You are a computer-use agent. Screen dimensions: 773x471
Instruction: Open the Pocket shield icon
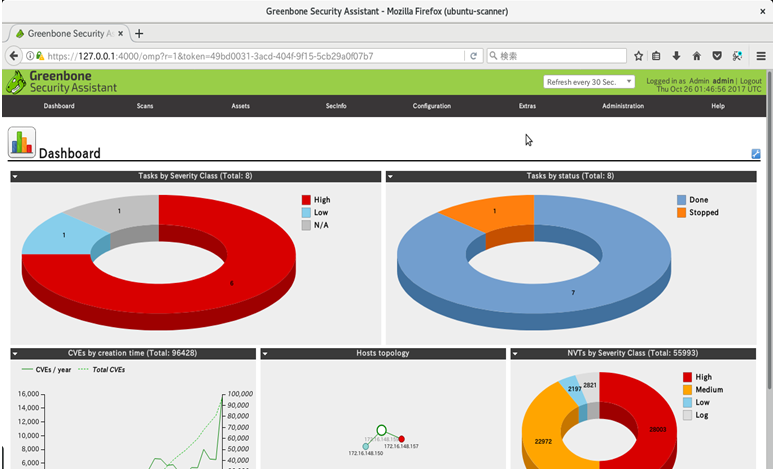(x=717, y=56)
